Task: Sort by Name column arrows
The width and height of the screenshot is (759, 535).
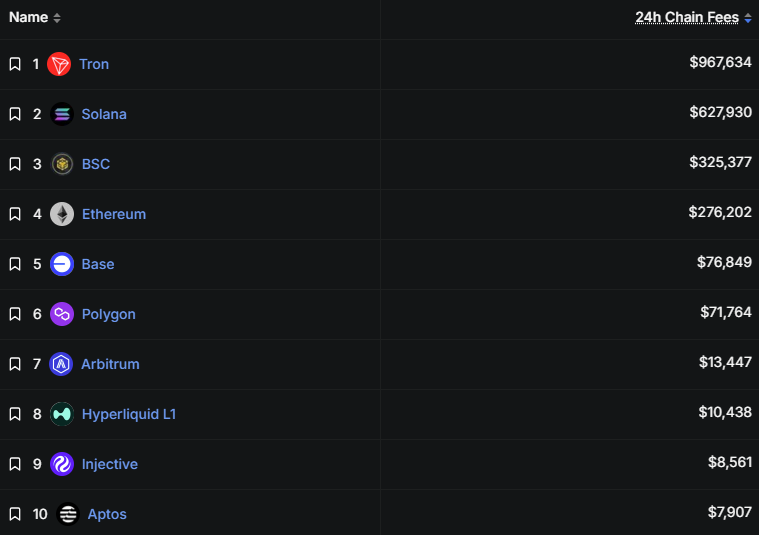Action: [57, 18]
